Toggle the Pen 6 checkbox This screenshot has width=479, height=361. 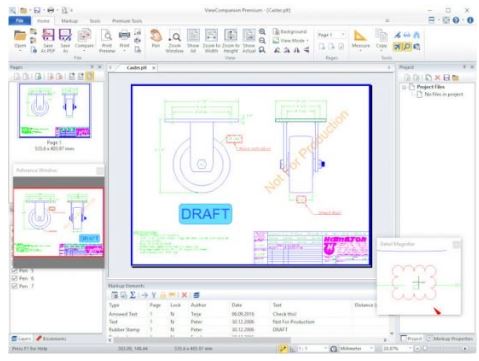pyautogui.click(x=15, y=278)
